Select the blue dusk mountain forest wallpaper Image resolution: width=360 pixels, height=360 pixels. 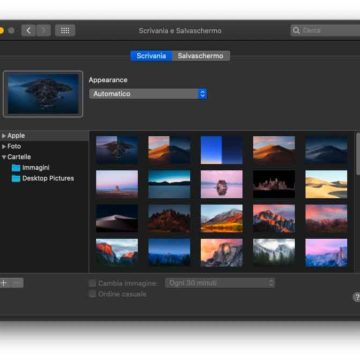pyautogui.click(x=169, y=253)
